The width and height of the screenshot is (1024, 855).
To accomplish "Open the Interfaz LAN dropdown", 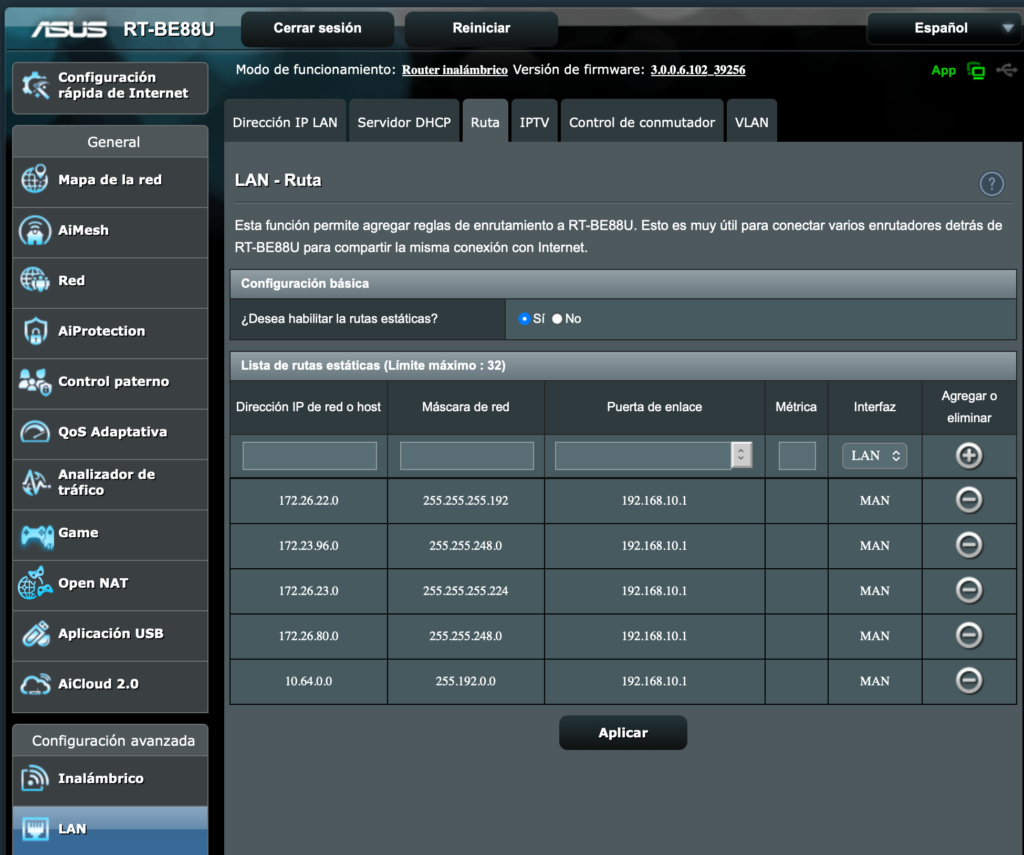I will tap(874, 456).
